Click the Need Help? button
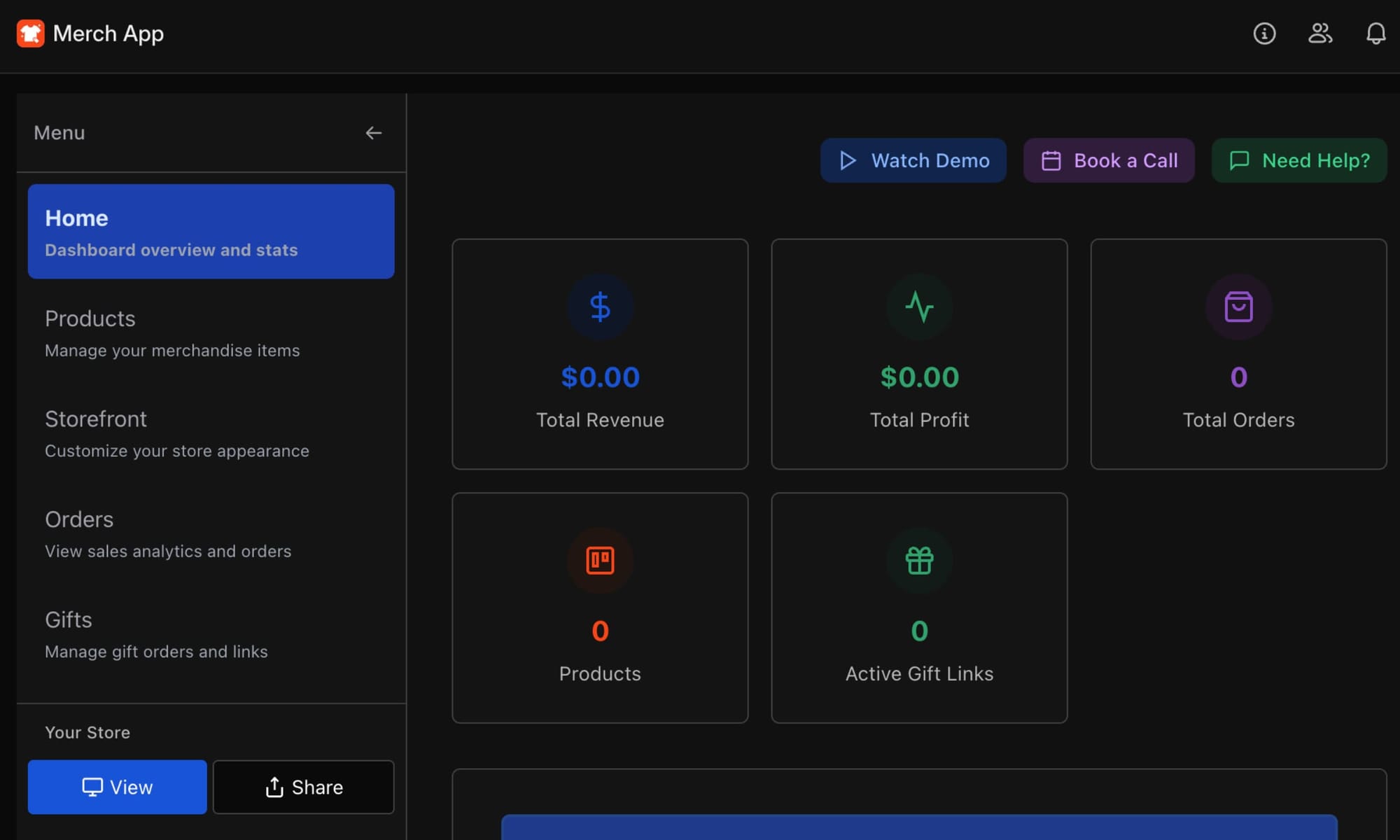 click(x=1299, y=160)
